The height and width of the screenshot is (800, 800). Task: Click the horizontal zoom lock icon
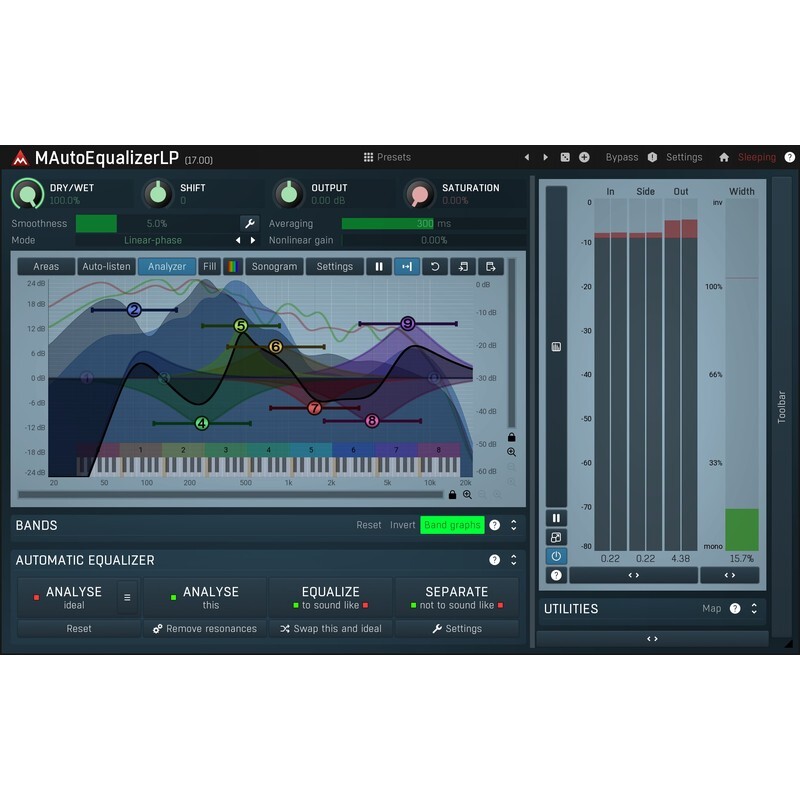point(452,495)
